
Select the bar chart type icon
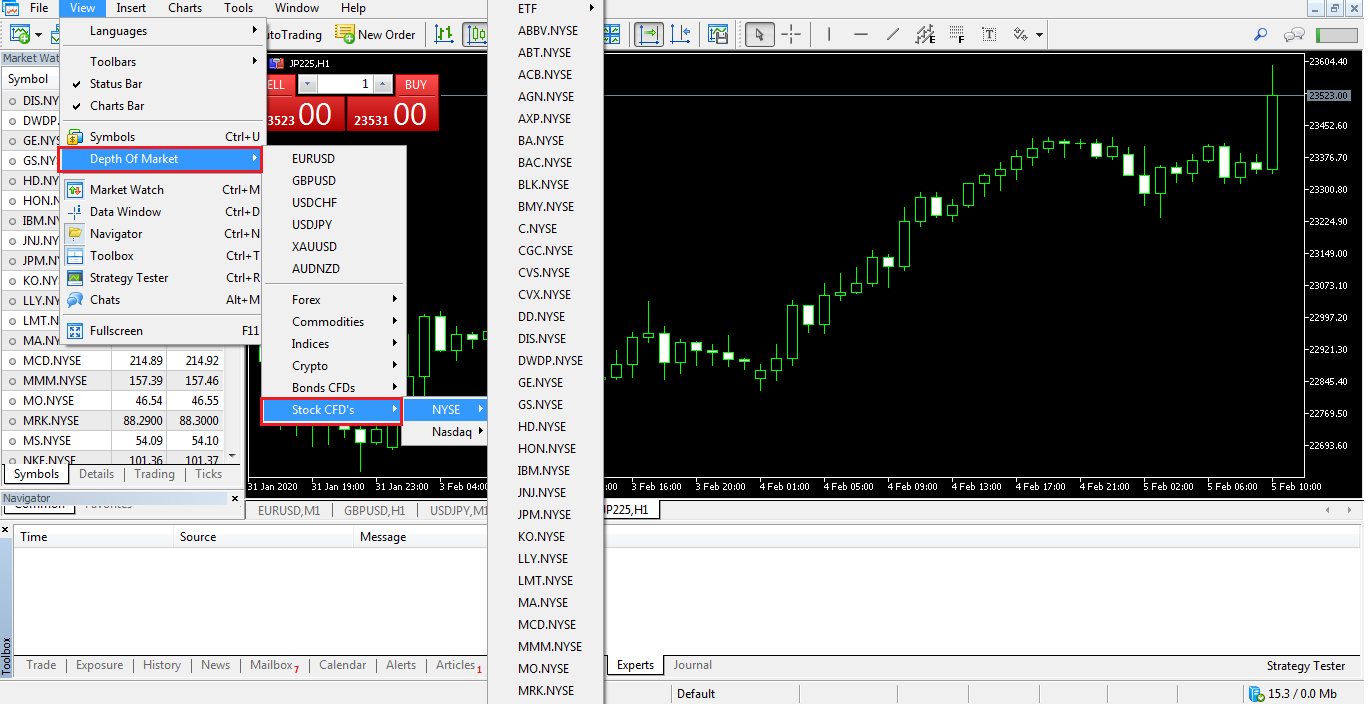[444, 35]
